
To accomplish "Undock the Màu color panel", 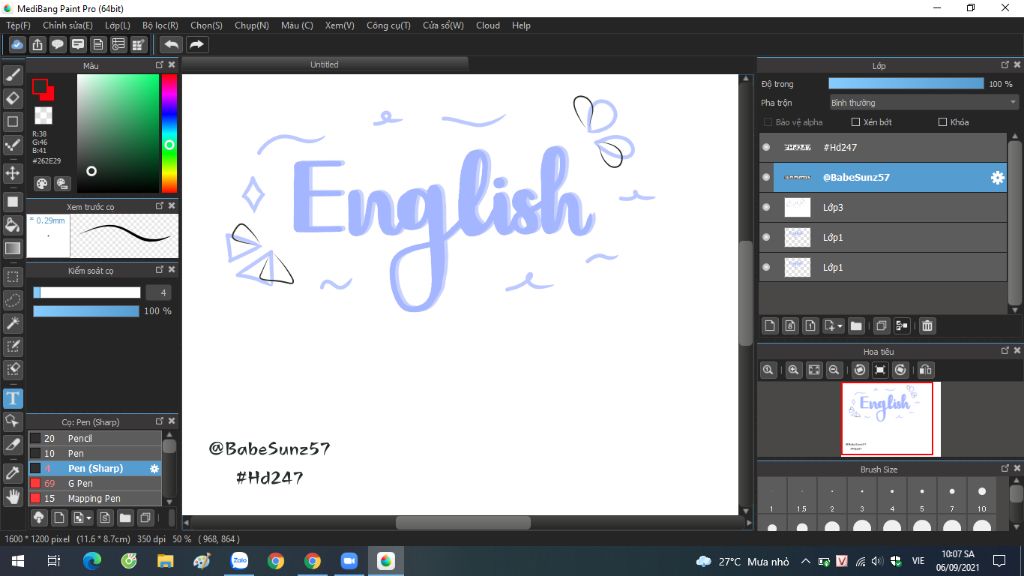I will tap(159, 65).
